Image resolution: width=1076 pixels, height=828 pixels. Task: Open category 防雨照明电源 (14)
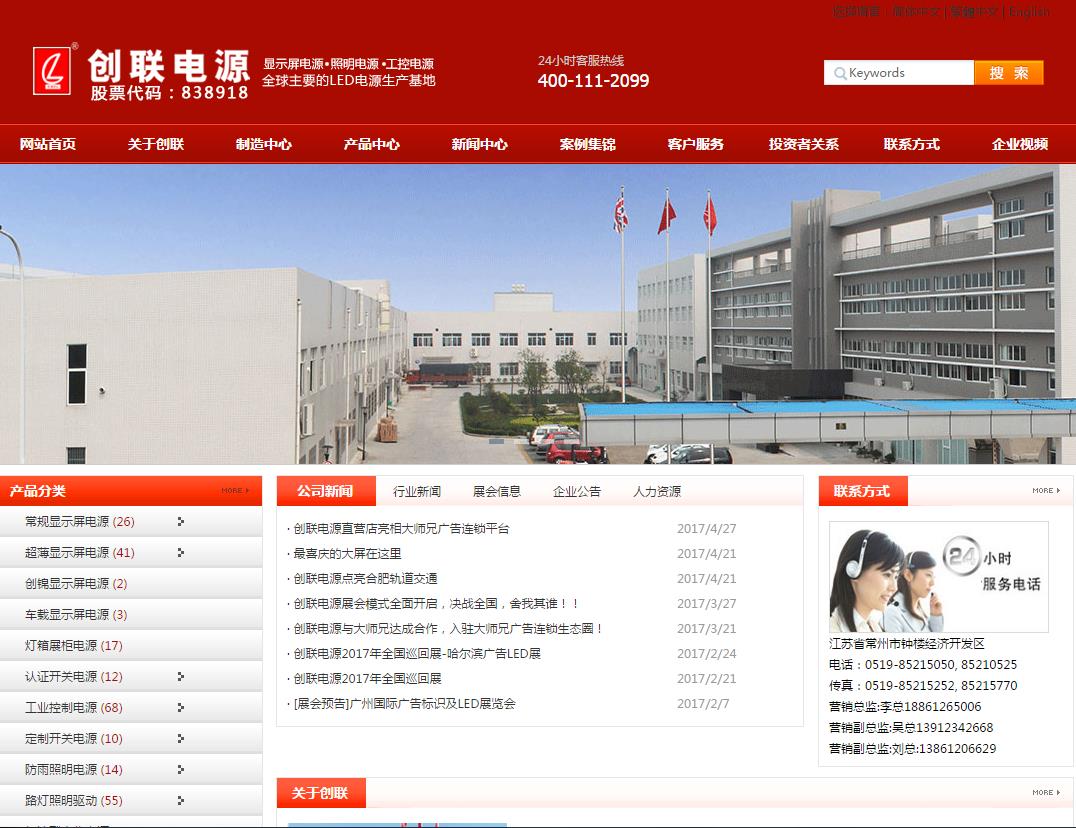[x=73, y=769]
